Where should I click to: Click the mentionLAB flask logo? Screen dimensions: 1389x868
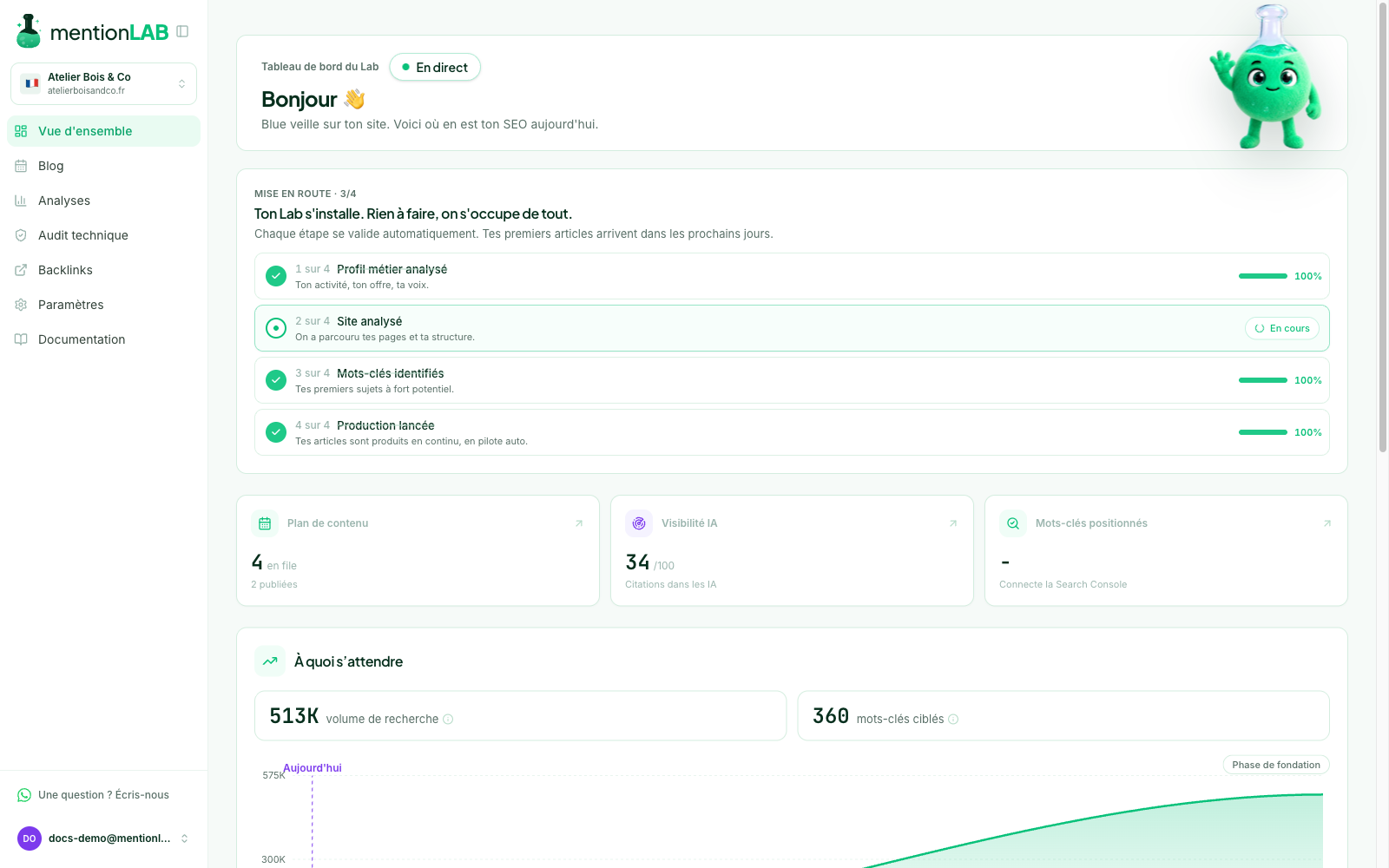click(29, 31)
